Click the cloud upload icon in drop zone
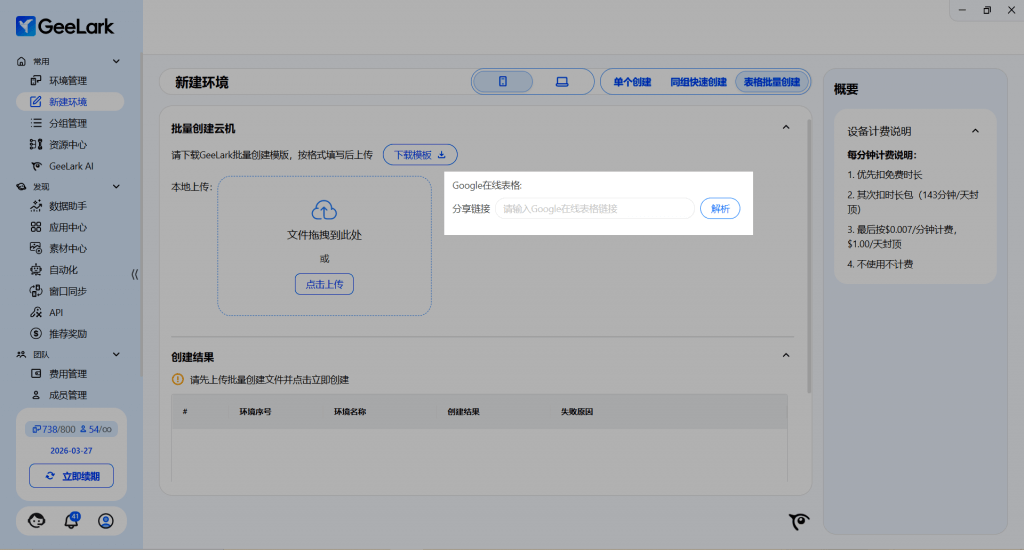The height and width of the screenshot is (550, 1024). pyautogui.click(x=323, y=210)
